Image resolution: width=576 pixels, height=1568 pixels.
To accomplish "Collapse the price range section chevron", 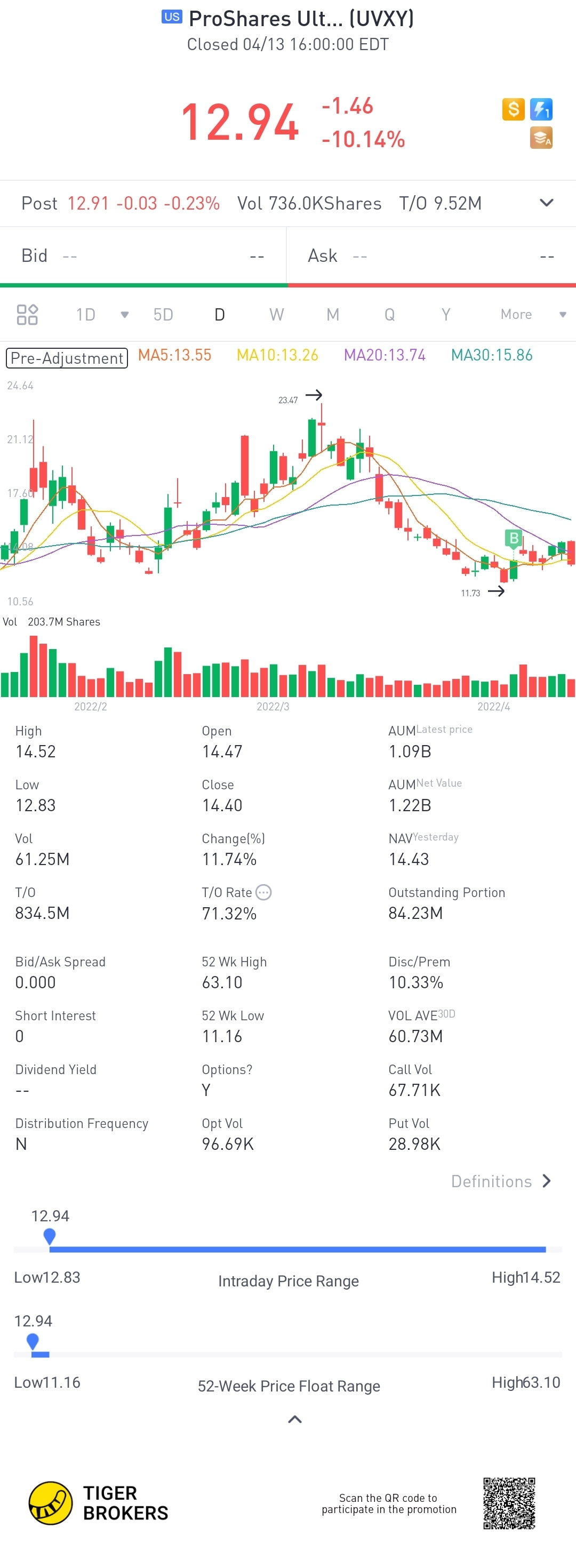I will click(295, 1420).
